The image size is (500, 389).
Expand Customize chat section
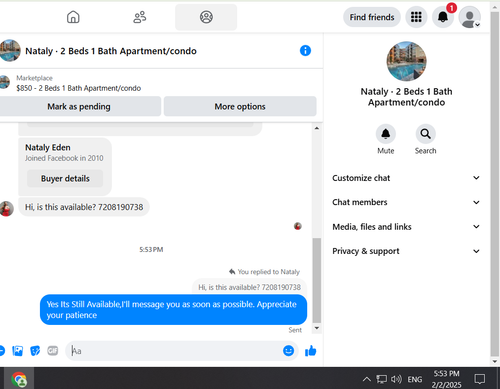[x=406, y=178]
